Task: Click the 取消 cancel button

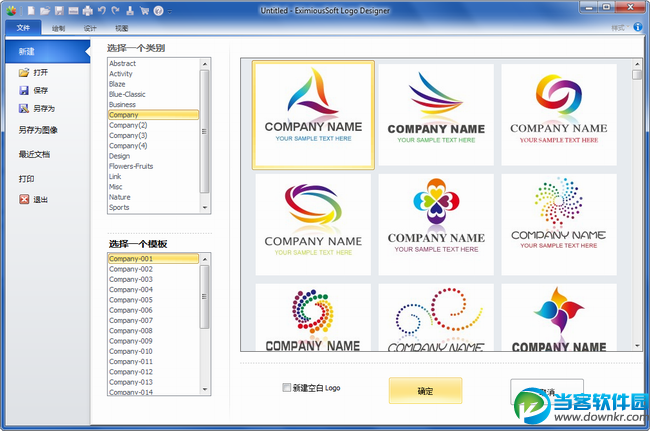Action: pos(547,391)
